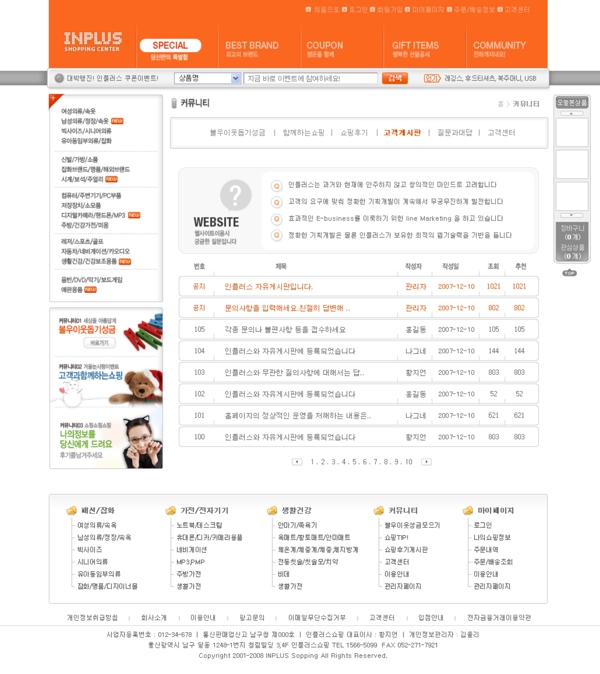
Task: Go to next page with right pagination arrow
Action: click(426, 462)
